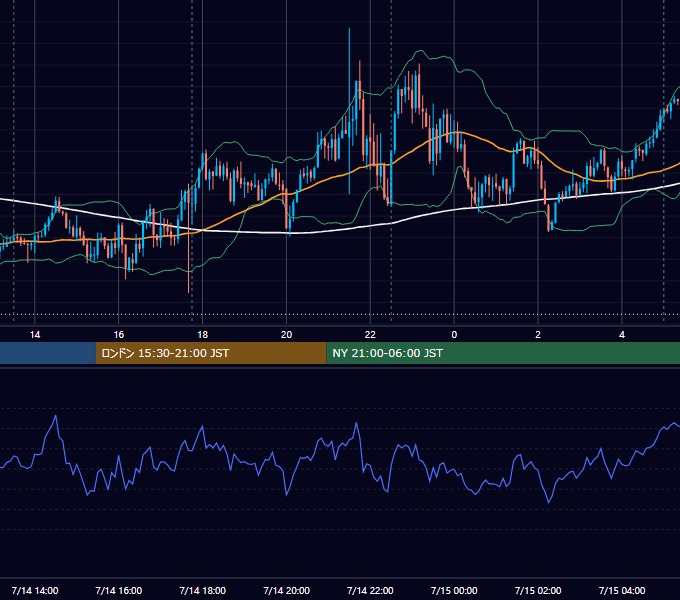Image resolution: width=680 pixels, height=600 pixels.
Task: Click the 0 hour label on price chart axis
Action: click(x=454, y=335)
